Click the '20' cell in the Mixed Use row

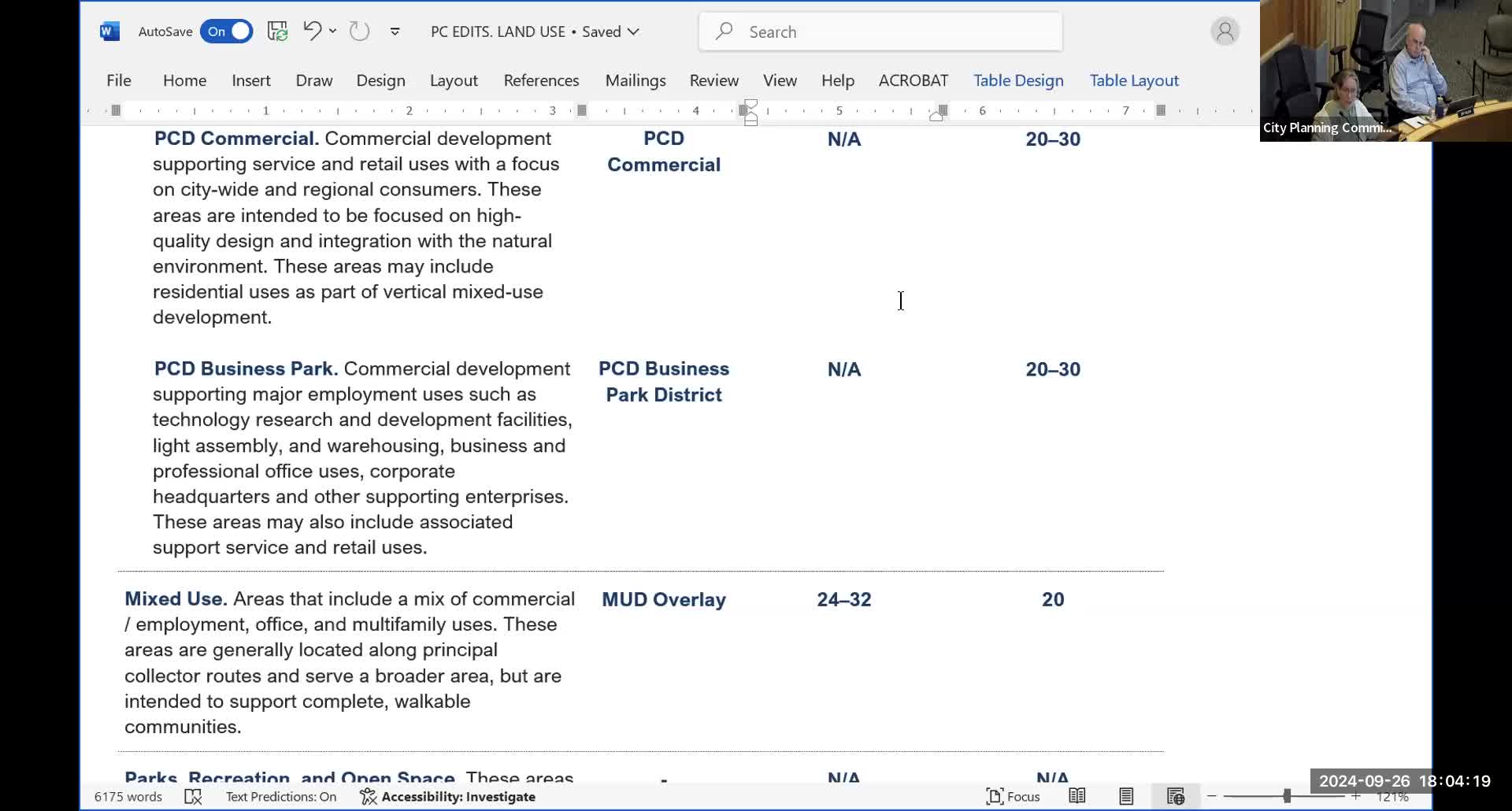click(x=1053, y=600)
